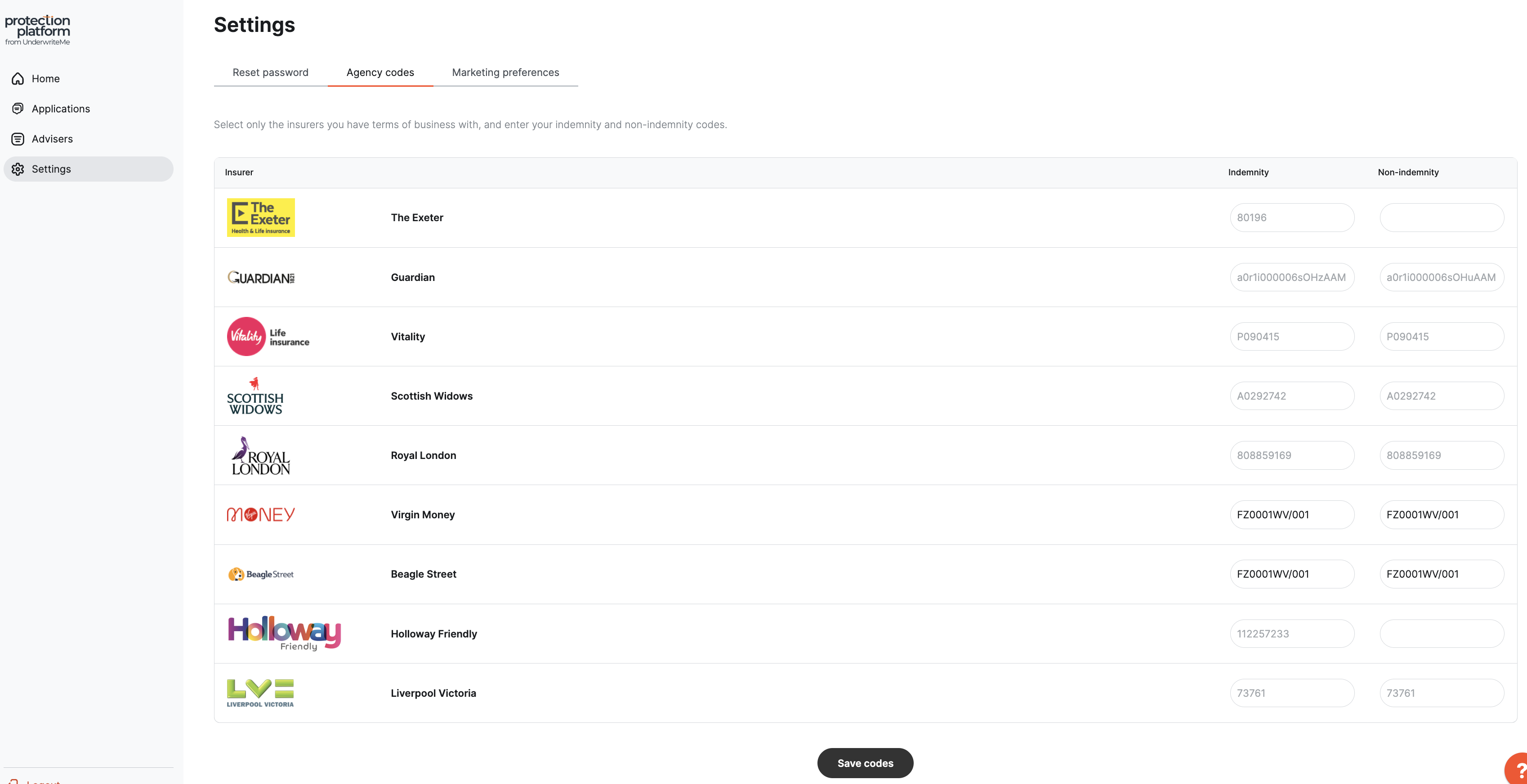Click Guardian indemnity code field
This screenshot has width=1527, height=784.
[1292, 277]
